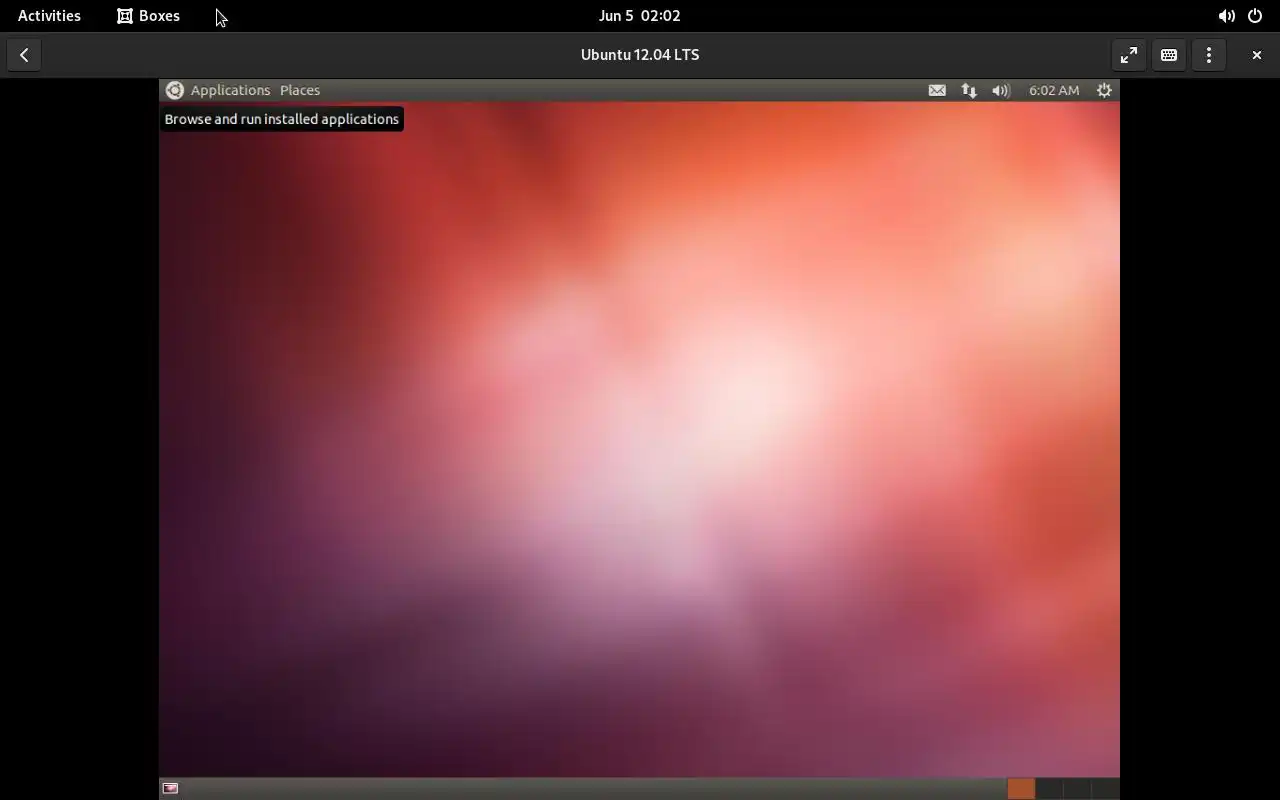Open the guest network connections indicator

point(969,90)
